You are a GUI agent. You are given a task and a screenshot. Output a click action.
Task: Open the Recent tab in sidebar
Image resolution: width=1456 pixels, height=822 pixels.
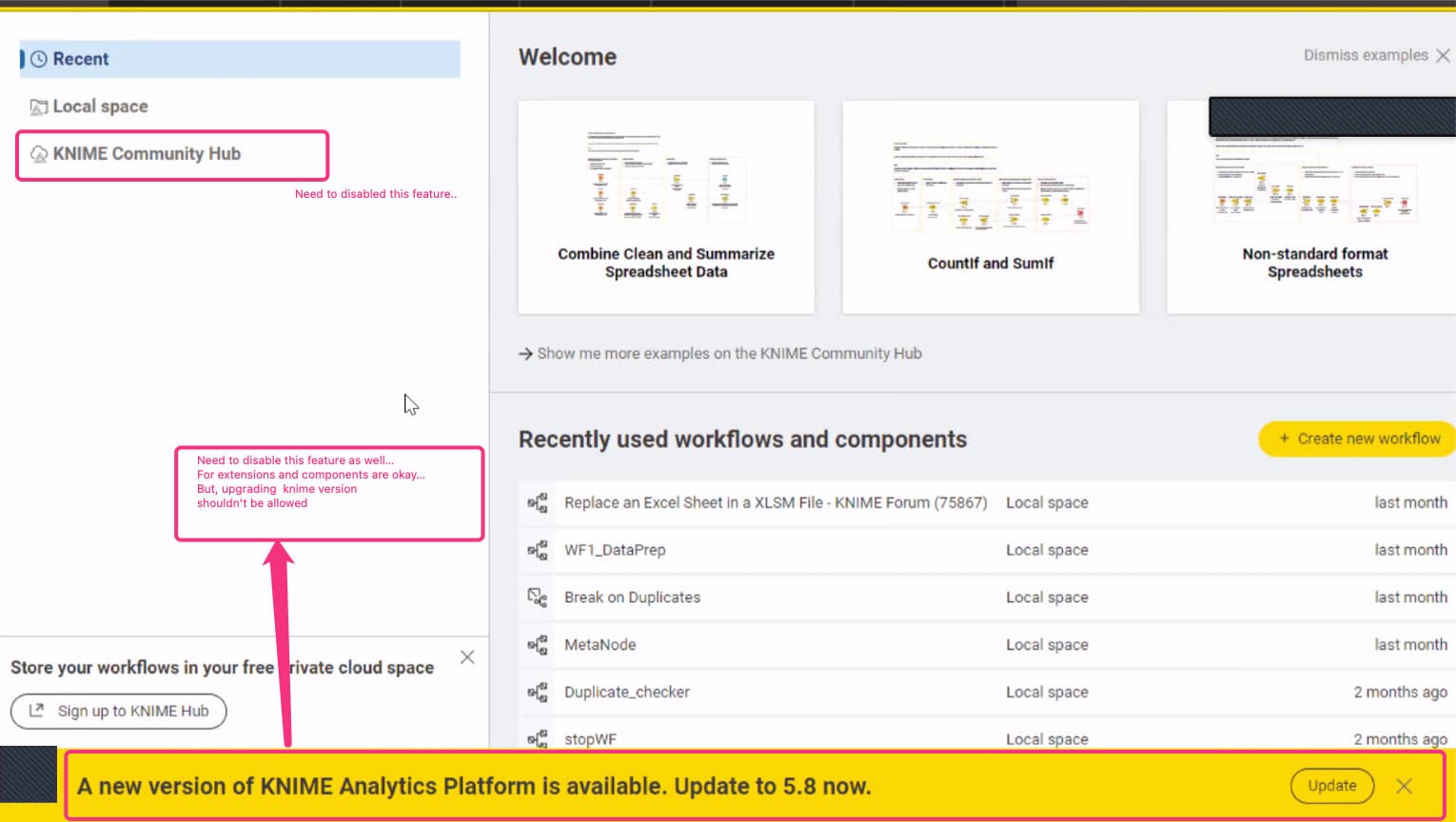coord(81,59)
